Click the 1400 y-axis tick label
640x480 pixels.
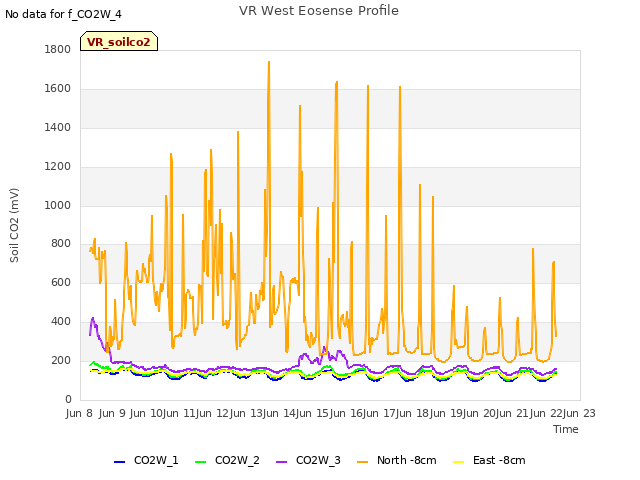pyautogui.click(x=58, y=127)
